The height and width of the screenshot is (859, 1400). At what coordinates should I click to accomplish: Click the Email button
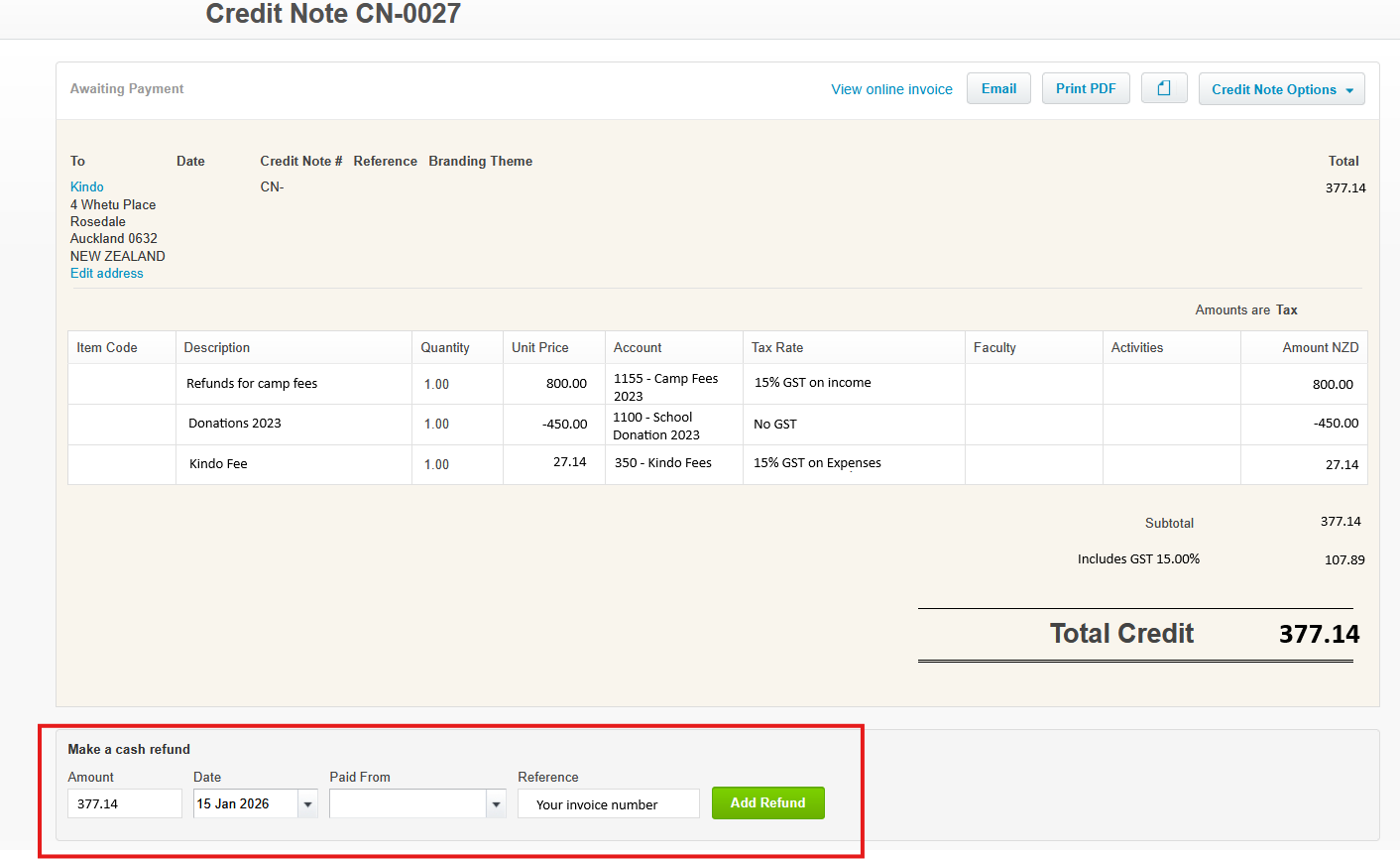click(x=998, y=88)
